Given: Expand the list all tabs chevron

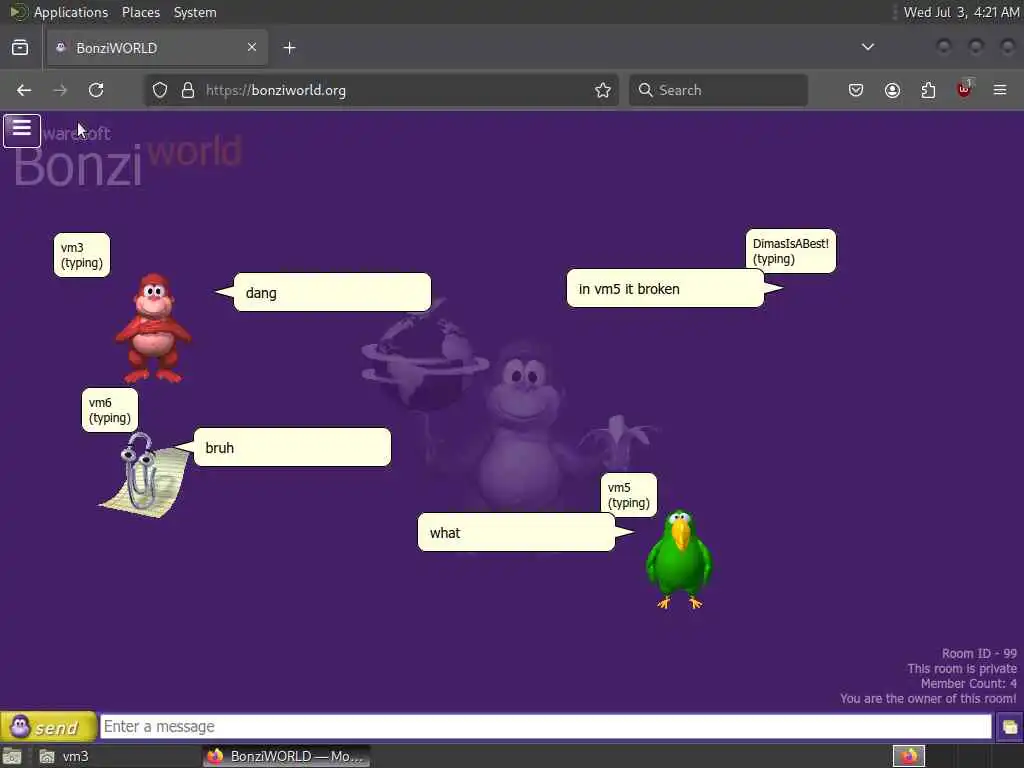Looking at the screenshot, I should tap(868, 47).
